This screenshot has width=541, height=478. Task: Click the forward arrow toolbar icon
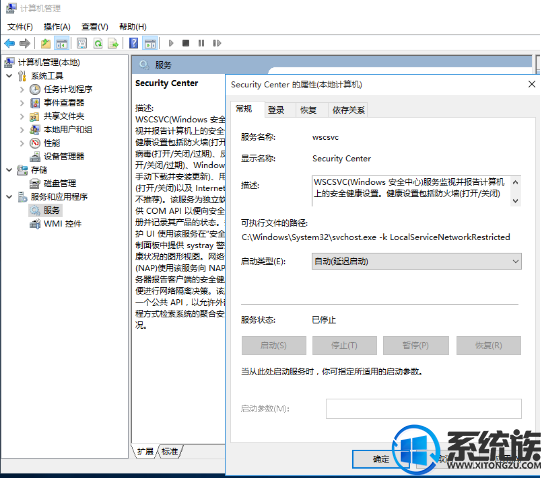[24, 43]
